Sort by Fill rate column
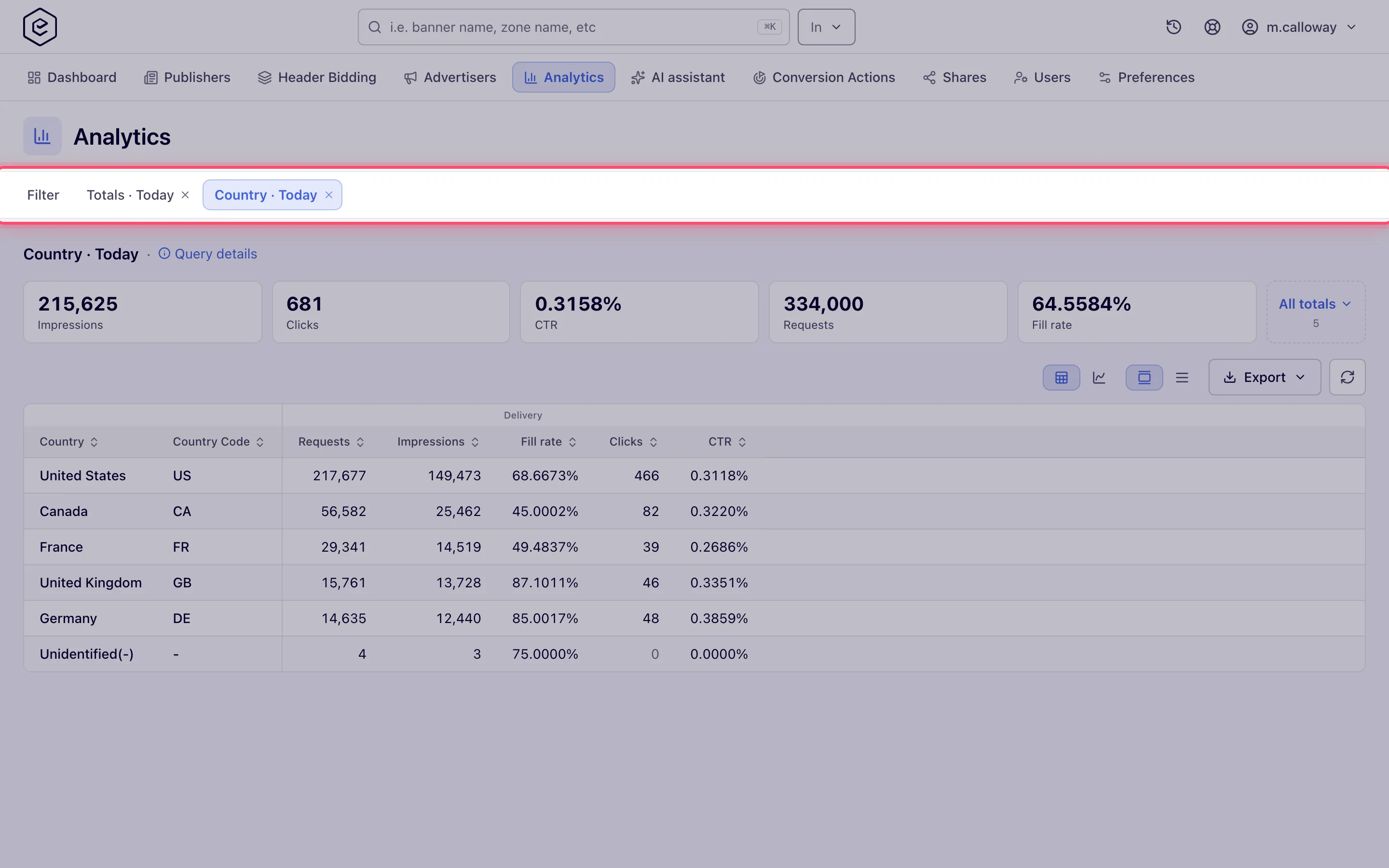This screenshot has width=1389, height=868. [548, 441]
